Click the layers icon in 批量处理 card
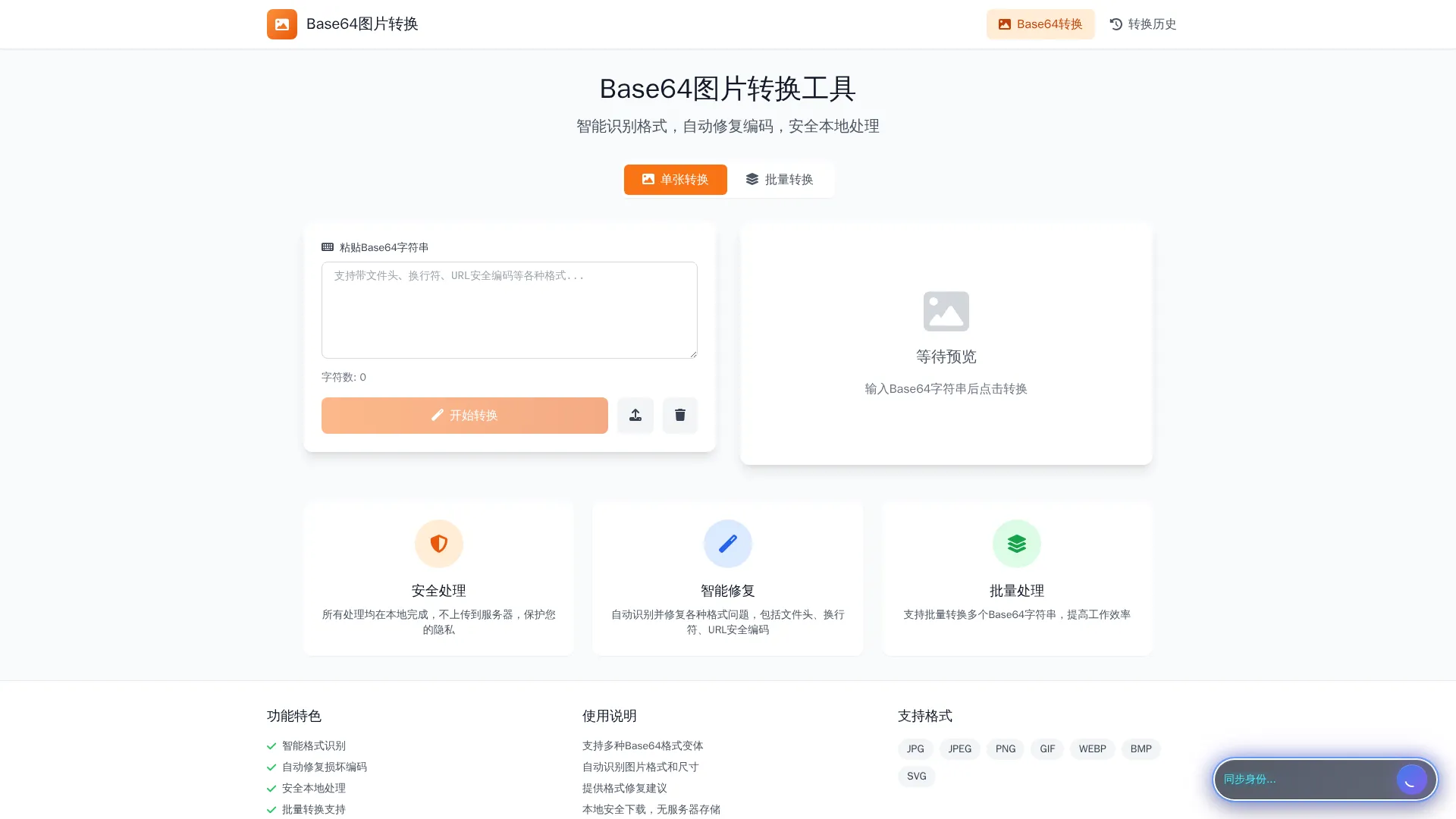1456x819 pixels. 1017,543
